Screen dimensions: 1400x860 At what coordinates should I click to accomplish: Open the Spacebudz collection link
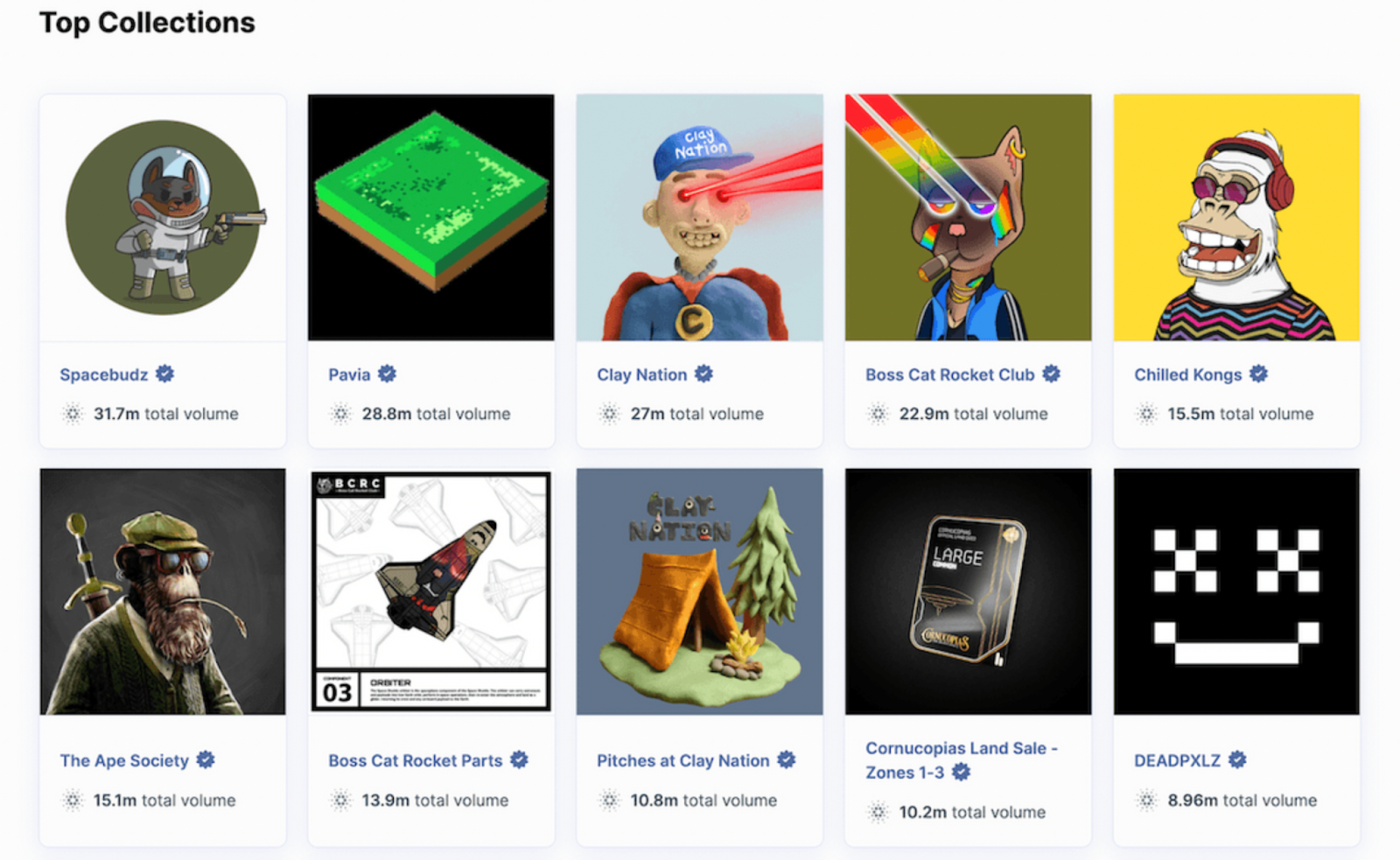click(103, 374)
